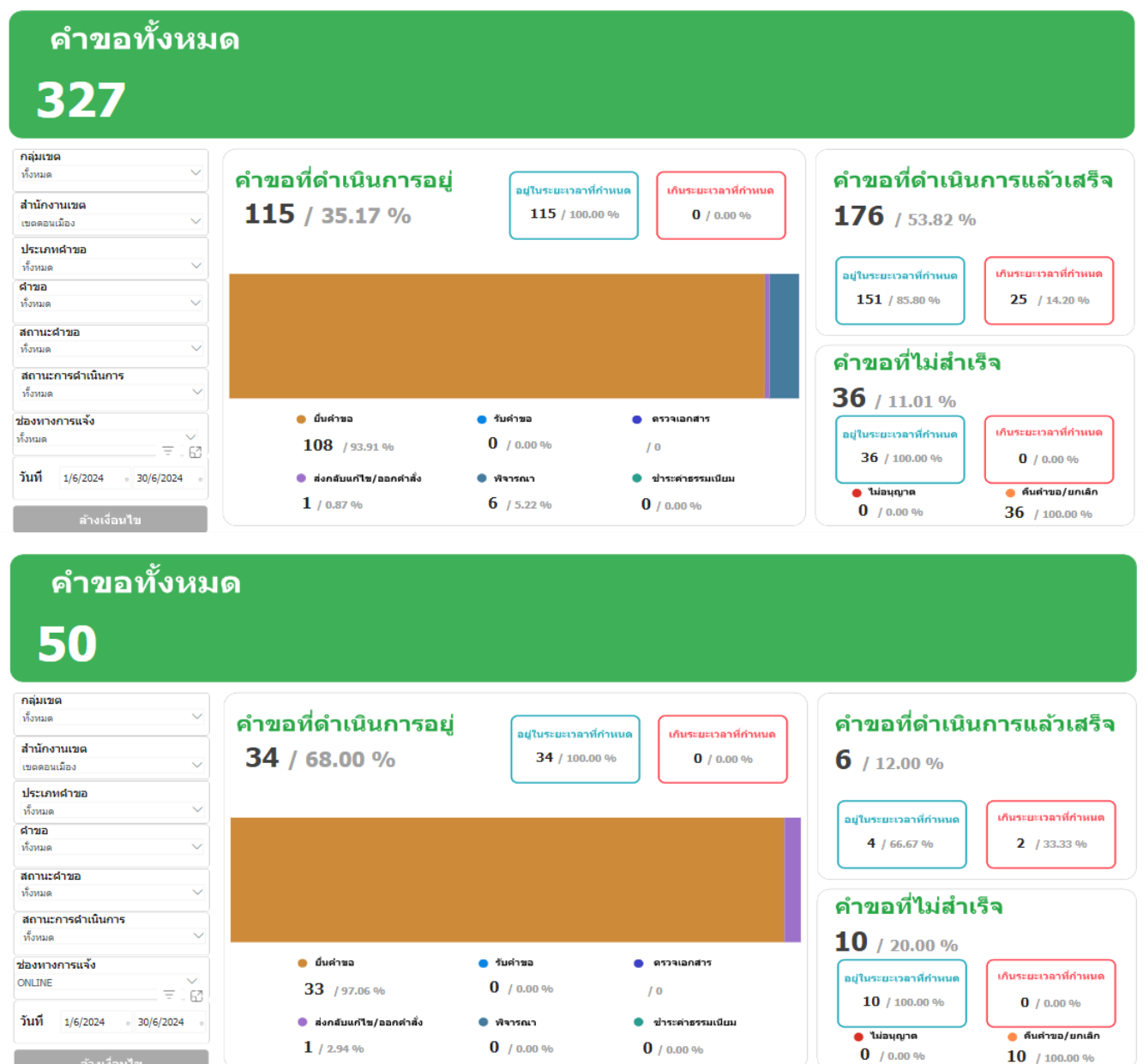
Task: Open สำนักงานเขต dropdown in the upper dashboard
Action: (x=196, y=221)
